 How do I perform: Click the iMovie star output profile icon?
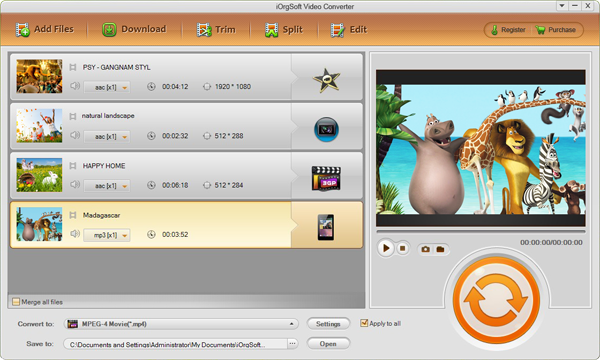[x=326, y=80]
